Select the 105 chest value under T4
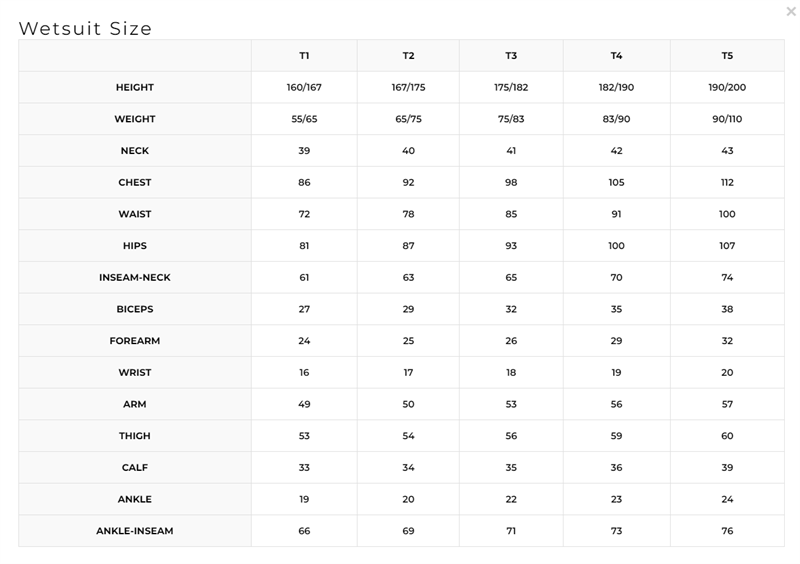 click(x=616, y=182)
